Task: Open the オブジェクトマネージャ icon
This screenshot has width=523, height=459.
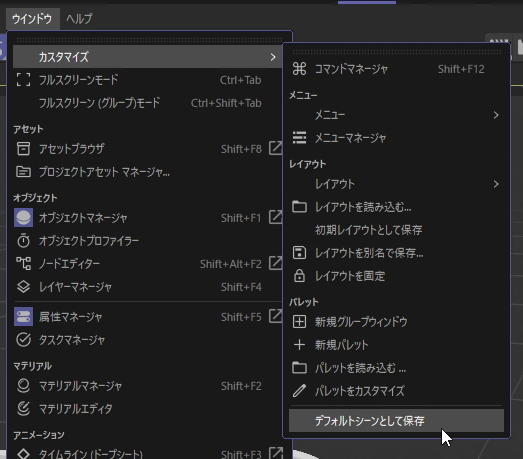Action: click(23, 218)
